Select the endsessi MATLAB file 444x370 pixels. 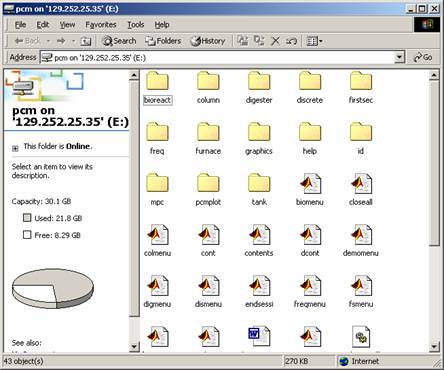point(259,291)
